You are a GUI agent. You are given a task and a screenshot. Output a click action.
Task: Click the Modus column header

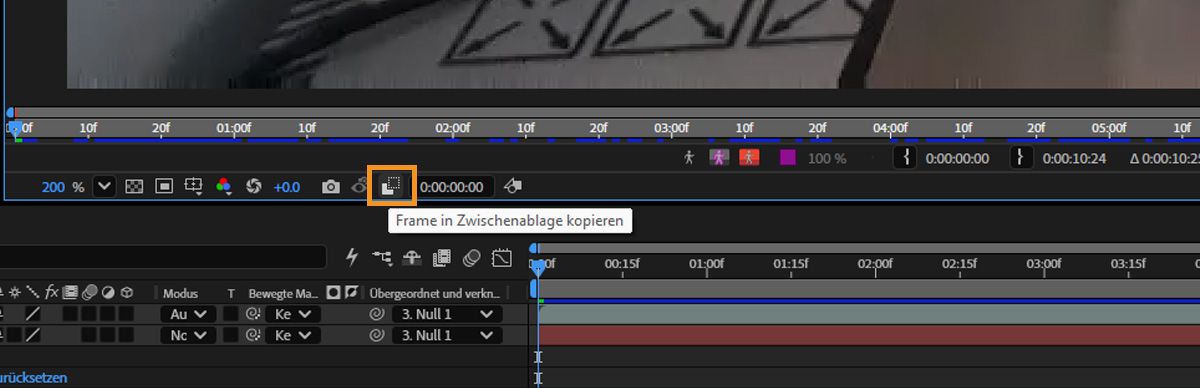[181, 293]
